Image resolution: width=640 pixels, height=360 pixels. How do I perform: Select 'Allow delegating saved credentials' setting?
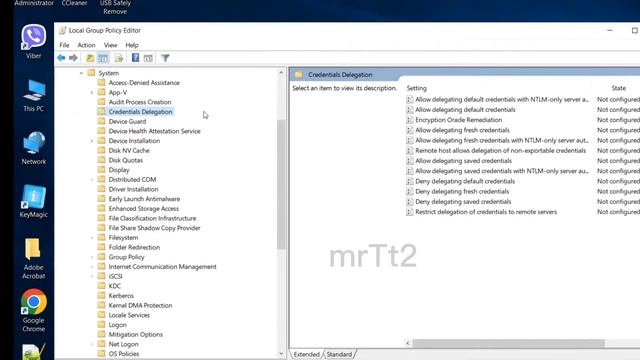[464, 161]
